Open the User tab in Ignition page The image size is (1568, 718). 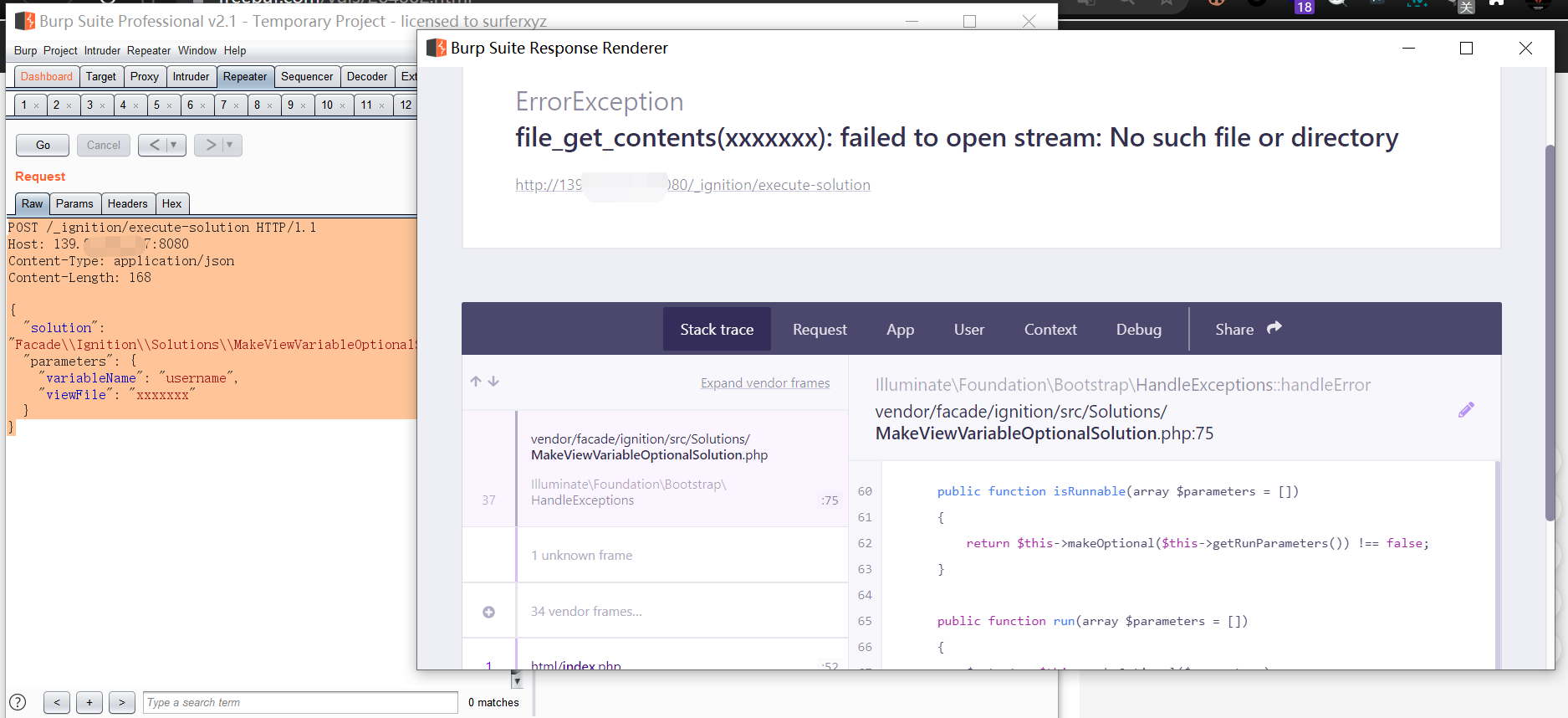pyautogui.click(x=969, y=329)
